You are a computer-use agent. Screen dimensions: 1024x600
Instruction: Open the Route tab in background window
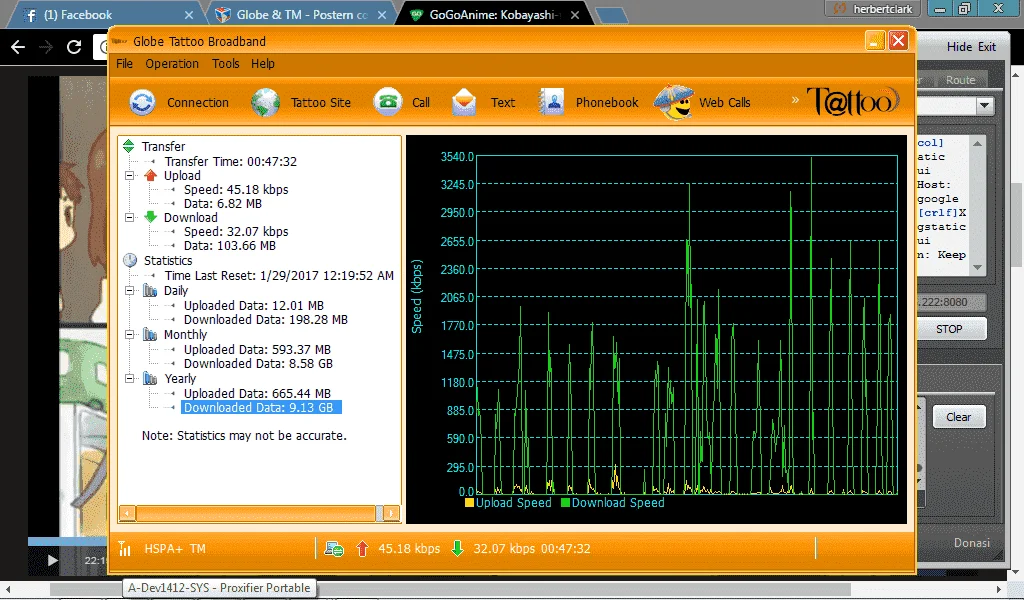click(x=960, y=80)
